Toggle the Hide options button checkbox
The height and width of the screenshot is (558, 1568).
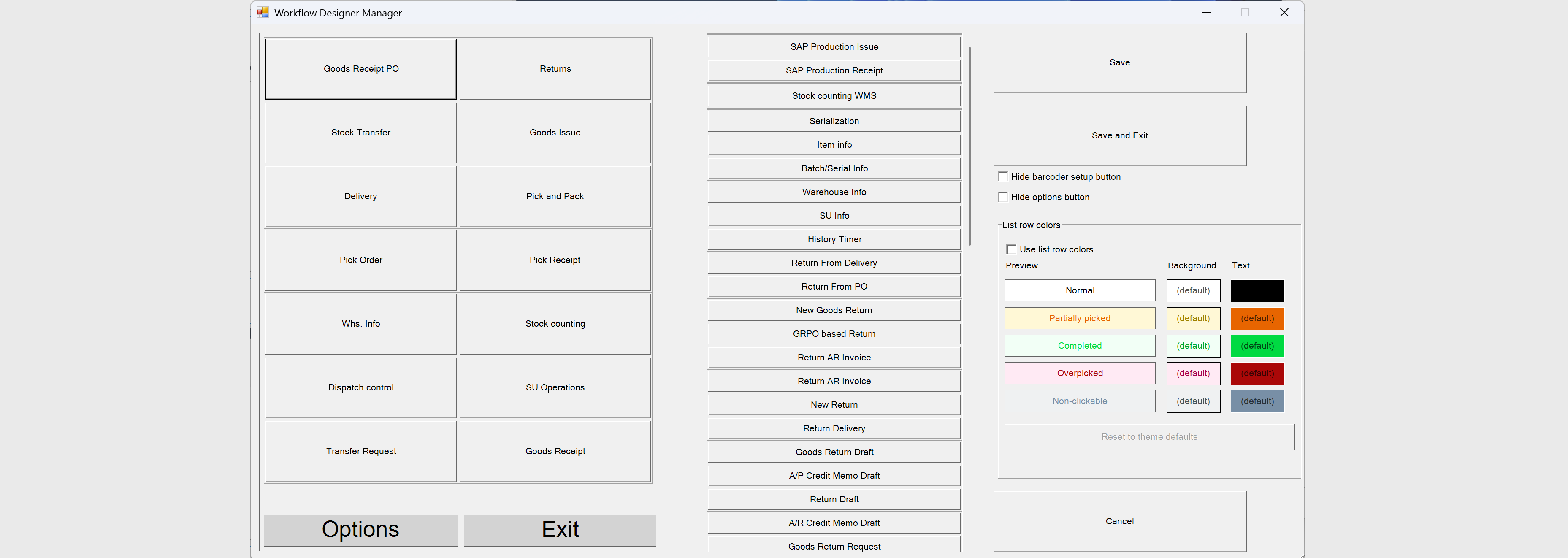point(1002,197)
